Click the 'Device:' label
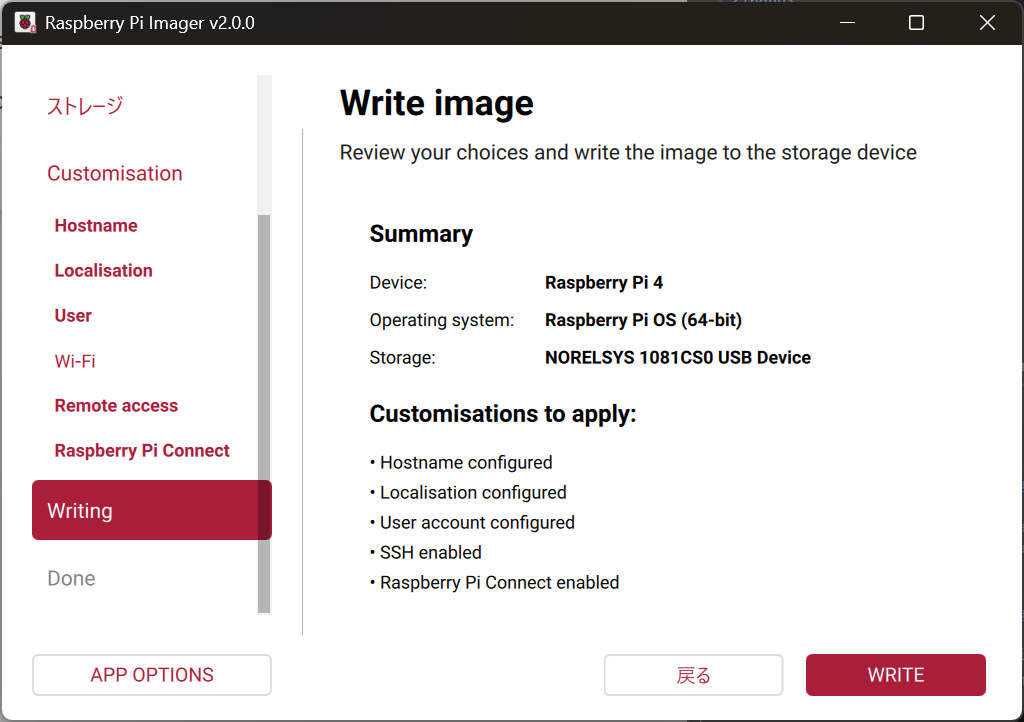1024x722 pixels. pyautogui.click(x=398, y=283)
